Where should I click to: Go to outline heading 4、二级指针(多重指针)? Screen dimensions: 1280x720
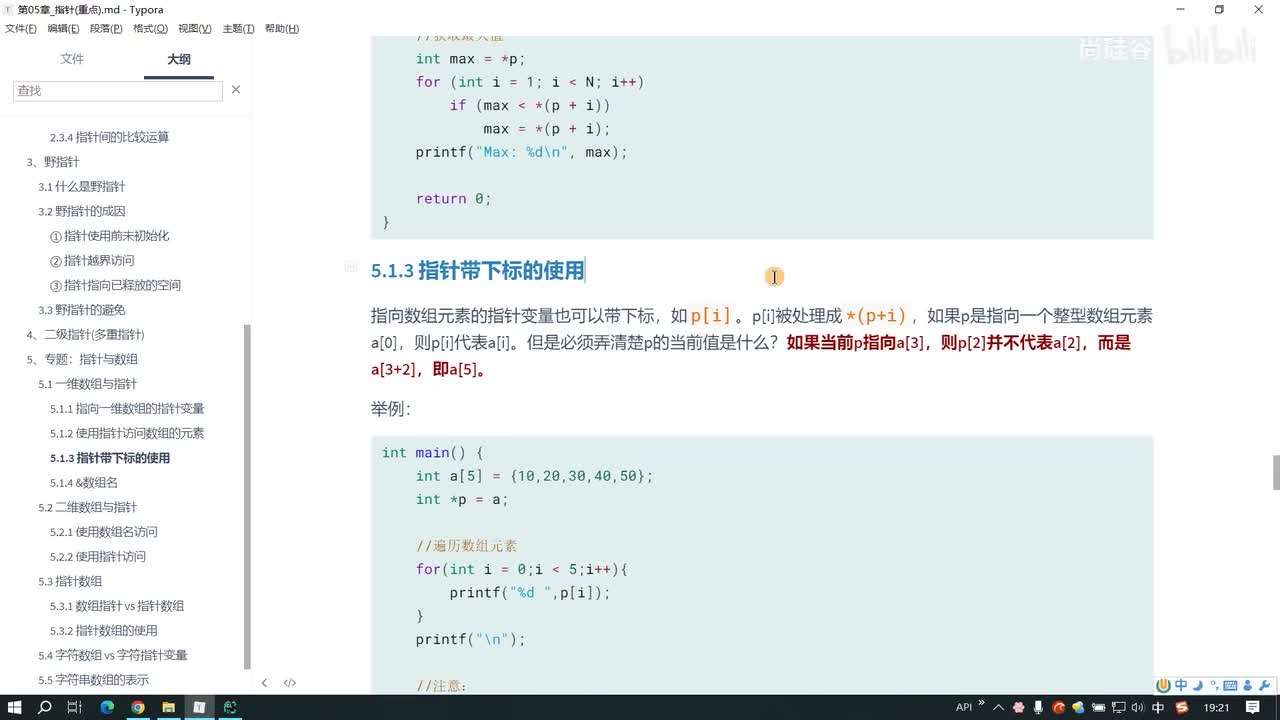coord(85,335)
